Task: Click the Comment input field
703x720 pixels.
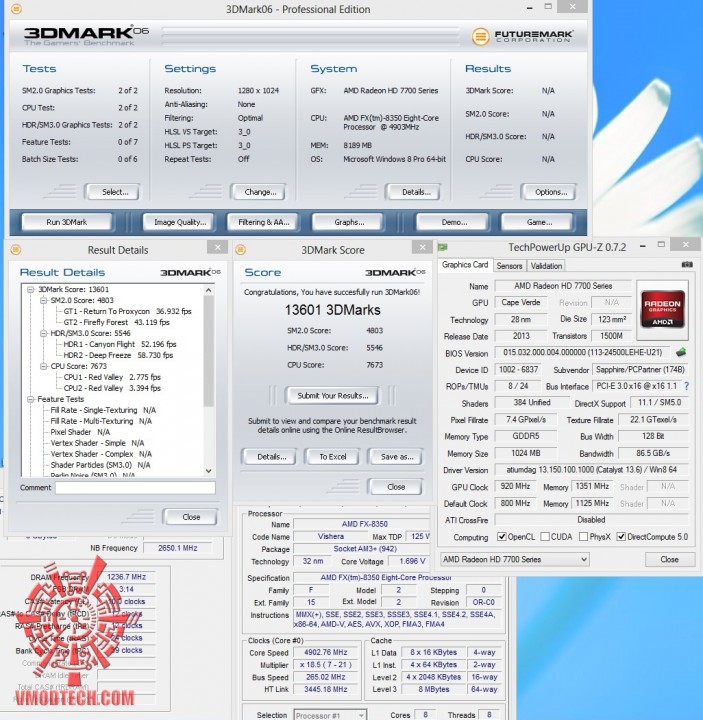Action: [135, 488]
